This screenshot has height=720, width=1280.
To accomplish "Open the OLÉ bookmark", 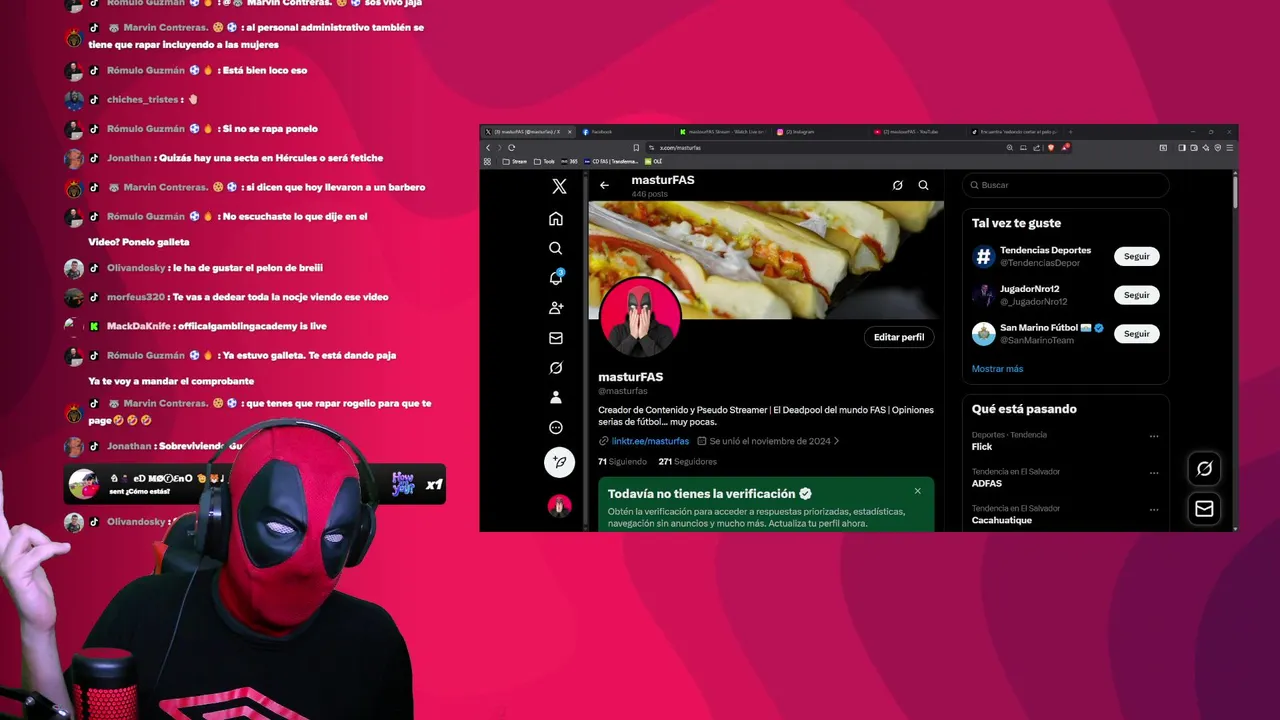I will (653, 161).
